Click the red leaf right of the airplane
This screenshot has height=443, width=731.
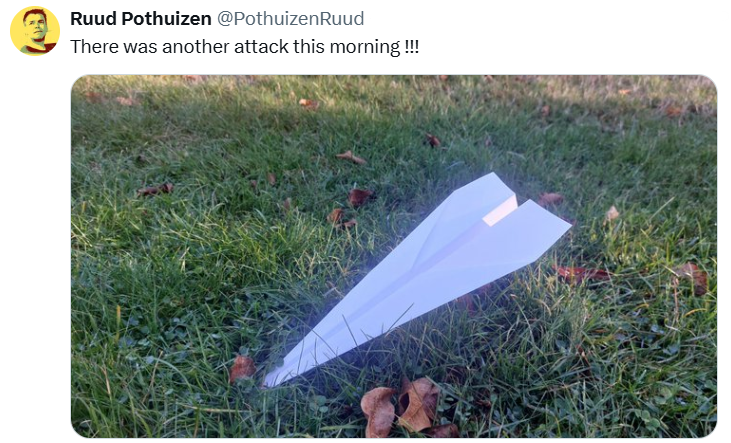click(x=581, y=274)
